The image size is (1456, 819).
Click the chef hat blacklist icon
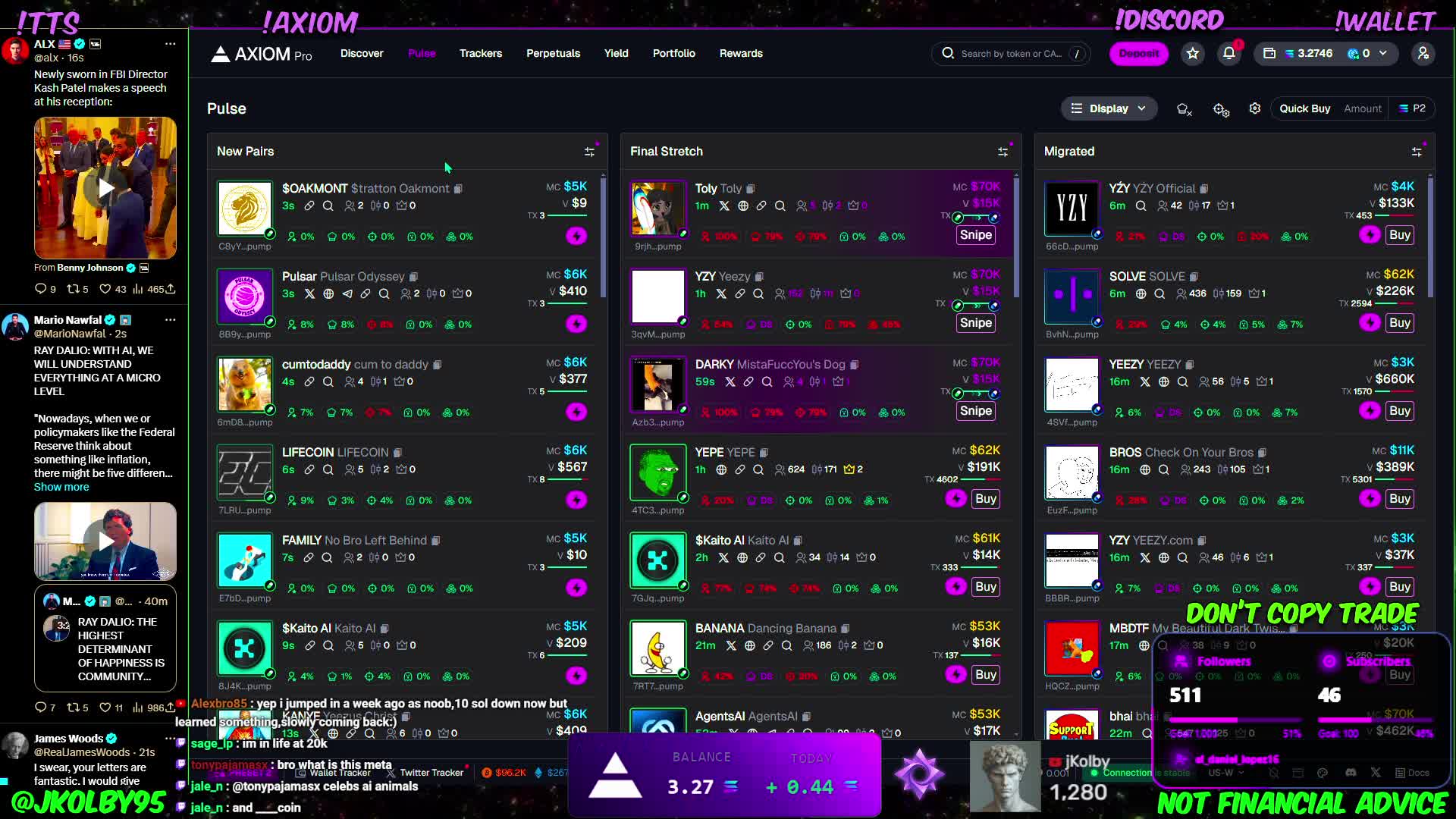[x=1184, y=109]
